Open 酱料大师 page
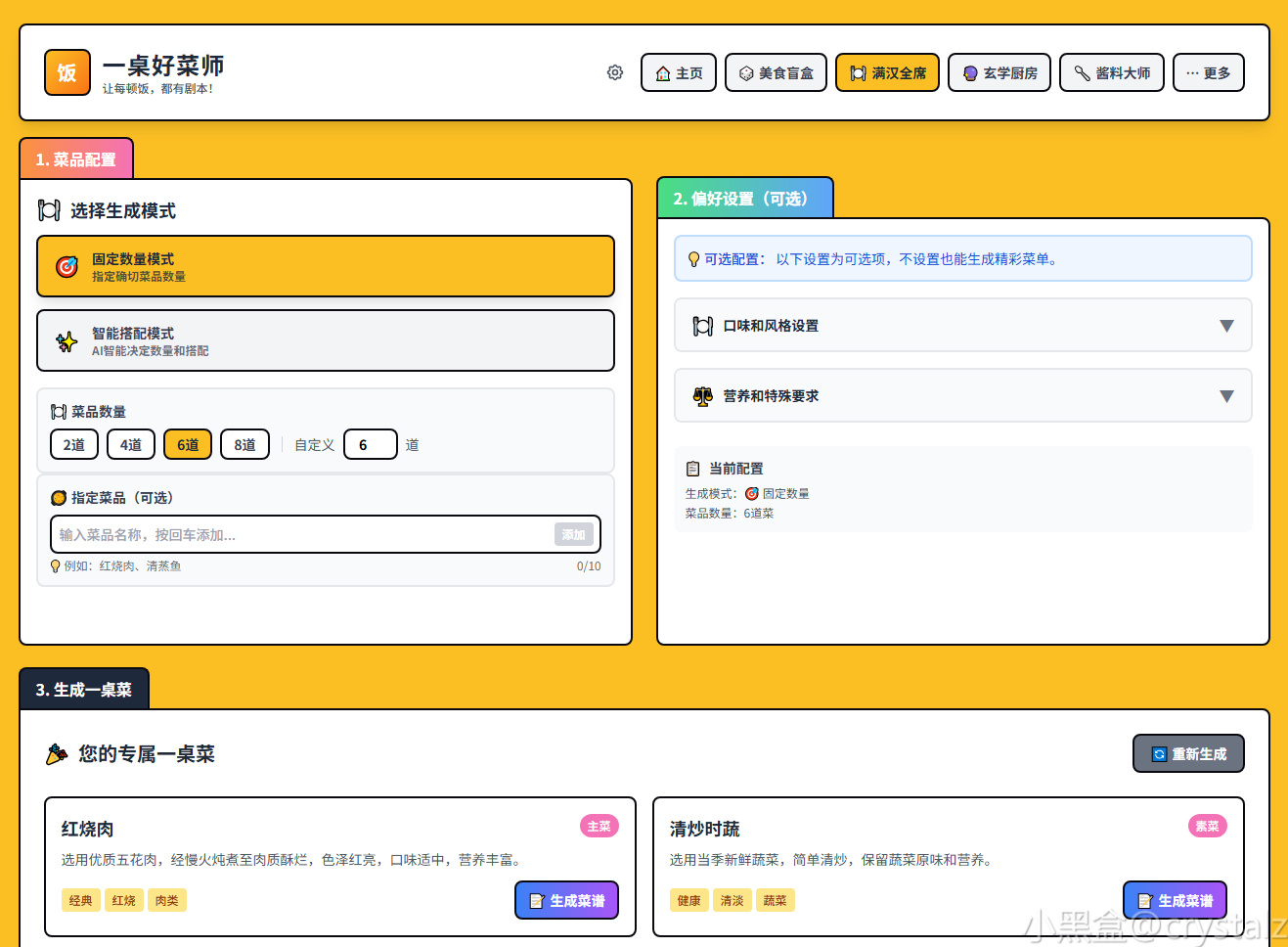Image resolution: width=1288 pixels, height=947 pixels. (1112, 72)
